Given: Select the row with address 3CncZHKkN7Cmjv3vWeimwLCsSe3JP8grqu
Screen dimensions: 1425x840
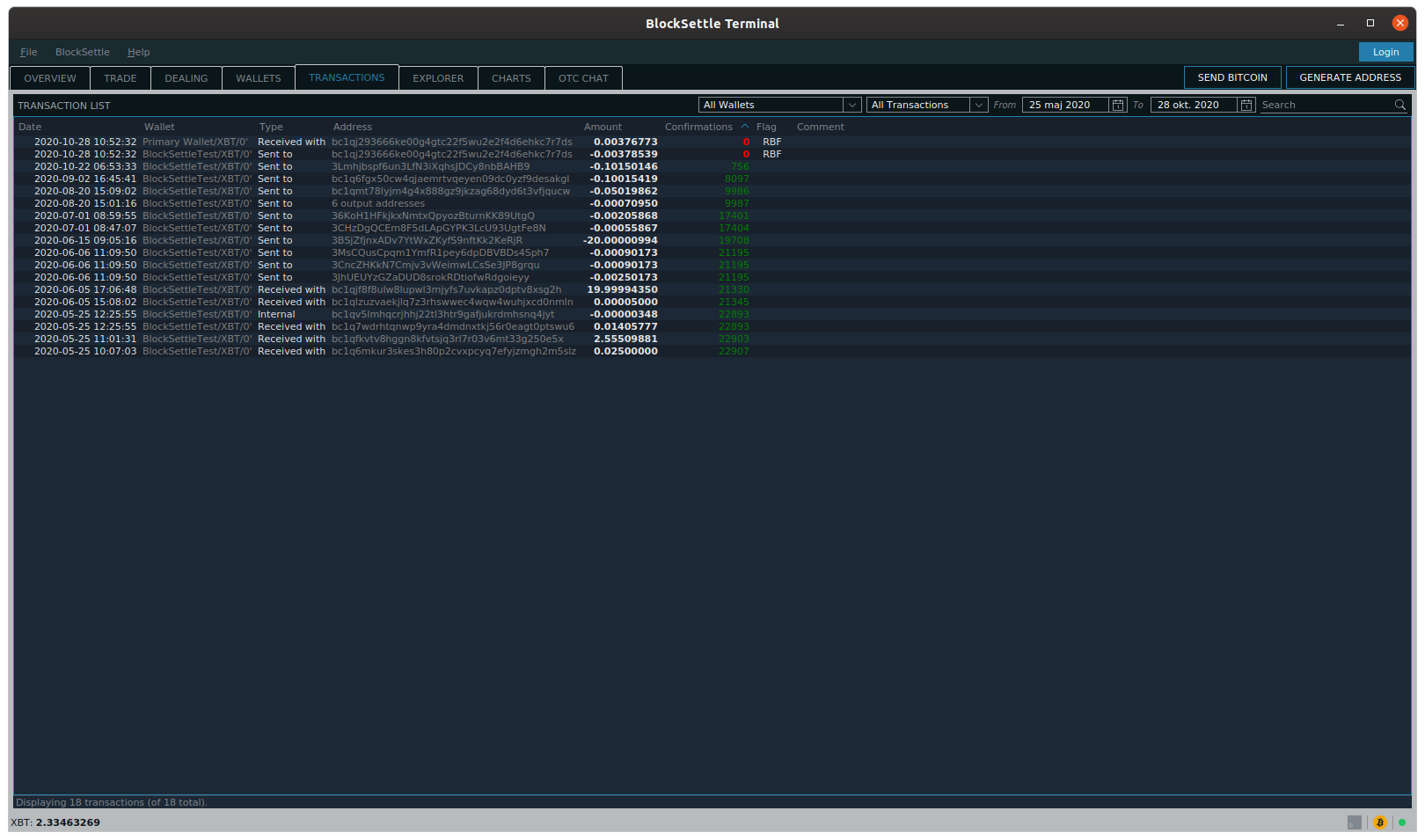Looking at the screenshot, I should 712,265.
